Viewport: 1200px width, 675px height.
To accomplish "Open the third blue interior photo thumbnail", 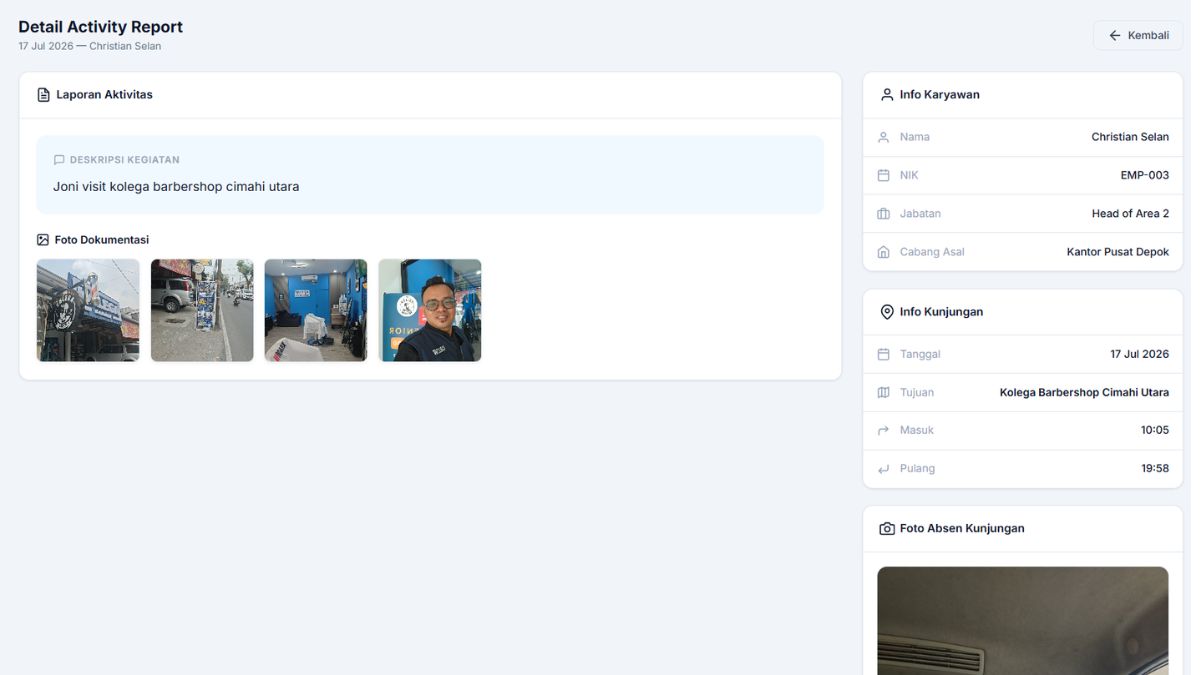I will [x=316, y=310].
